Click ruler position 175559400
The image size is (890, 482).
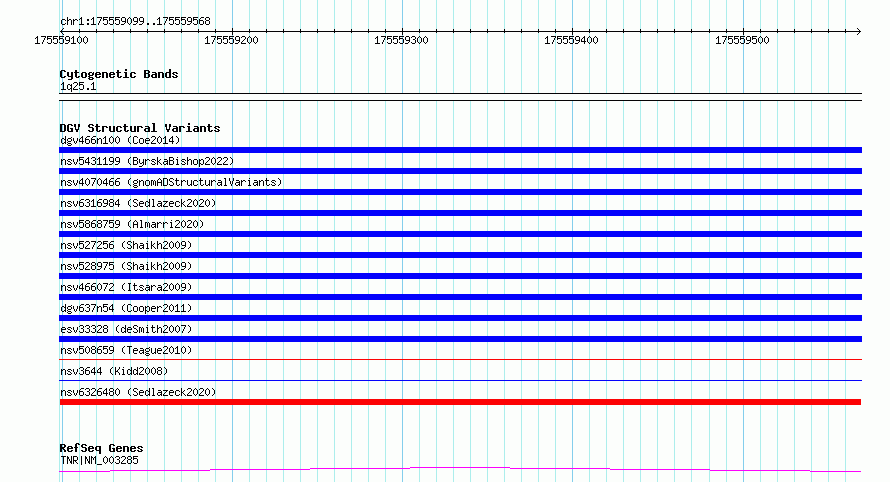click(571, 40)
